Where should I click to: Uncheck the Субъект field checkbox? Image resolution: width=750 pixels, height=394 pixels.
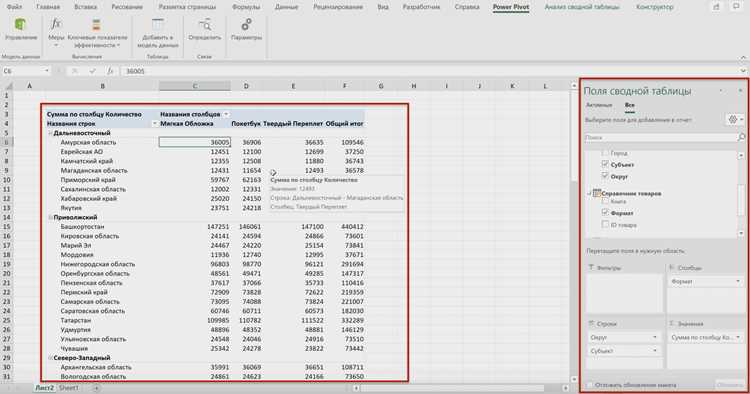[x=605, y=164]
